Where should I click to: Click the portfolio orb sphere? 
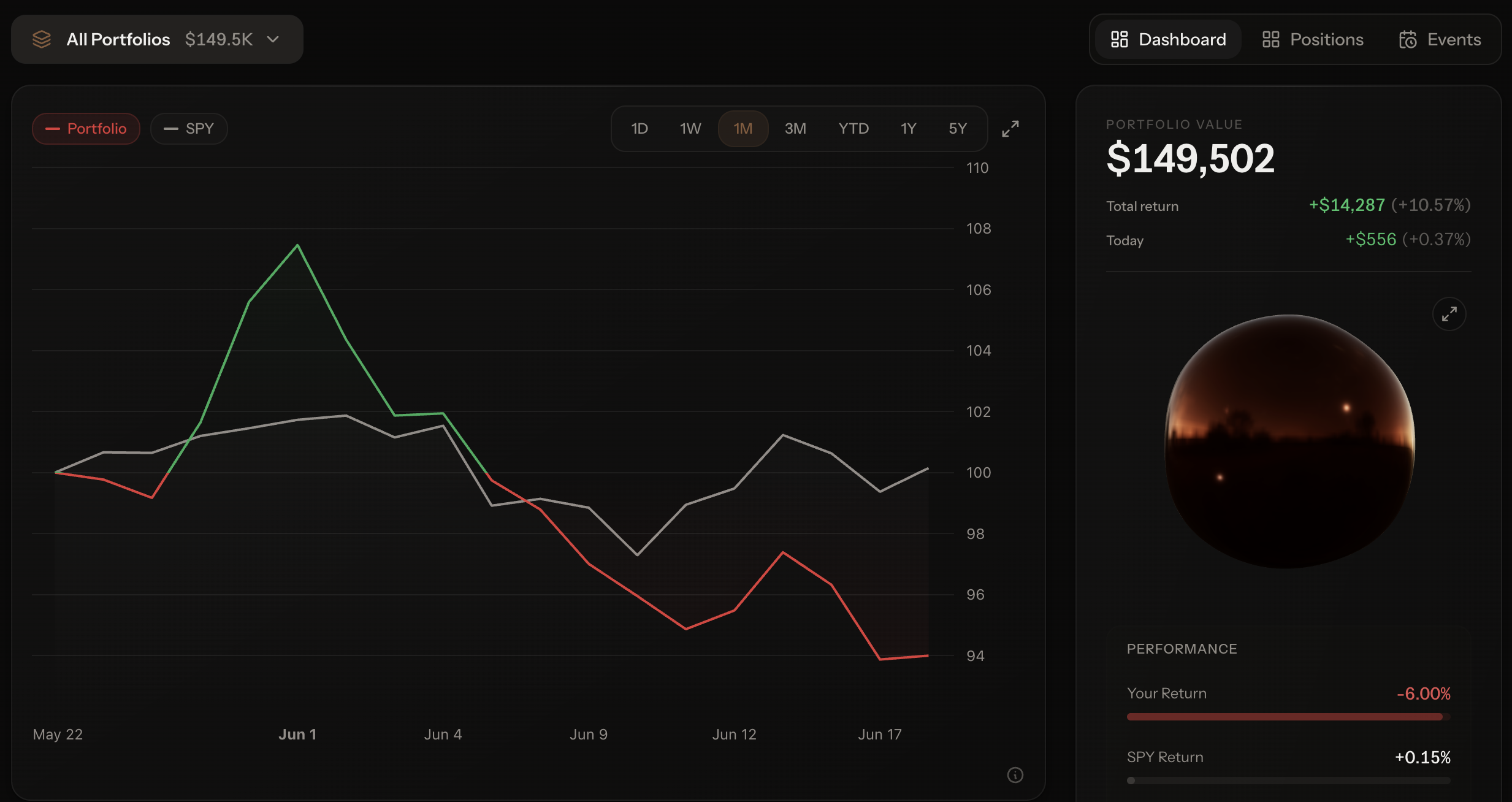[x=1289, y=441]
